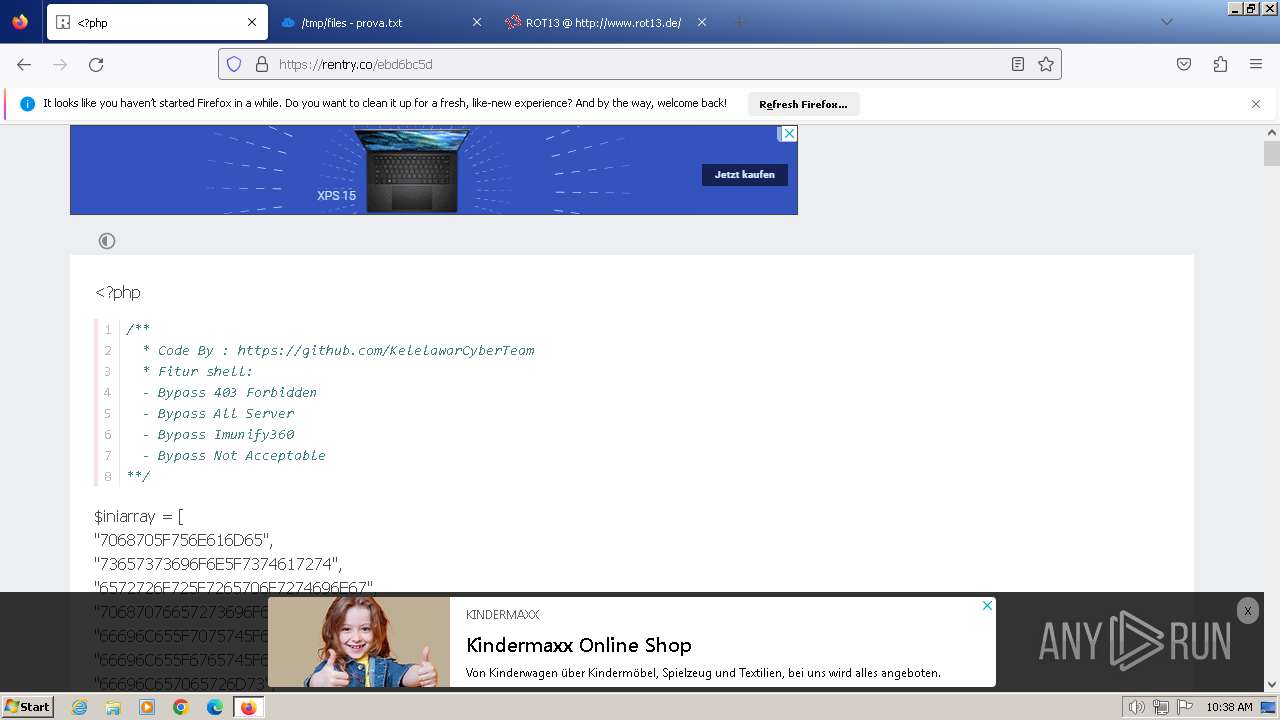Screen dimensions: 1280x720
Task: Click the "73657373696F6E5F7374617274" string
Action: pyautogui.click(x=218, y=565)
